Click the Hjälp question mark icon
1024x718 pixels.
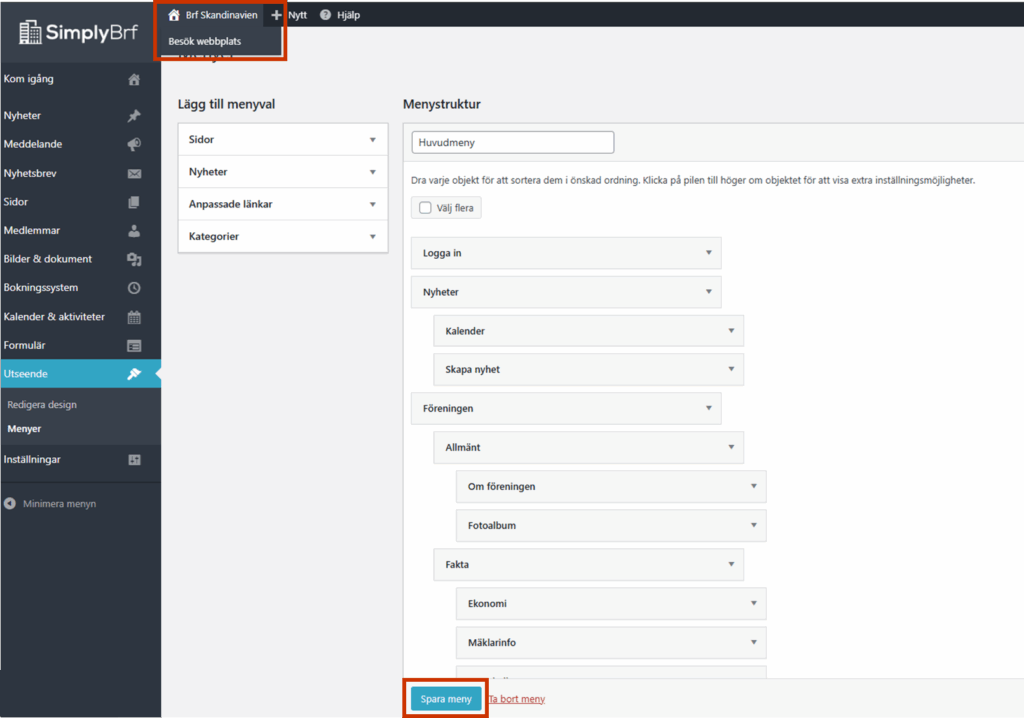point(325,15)
